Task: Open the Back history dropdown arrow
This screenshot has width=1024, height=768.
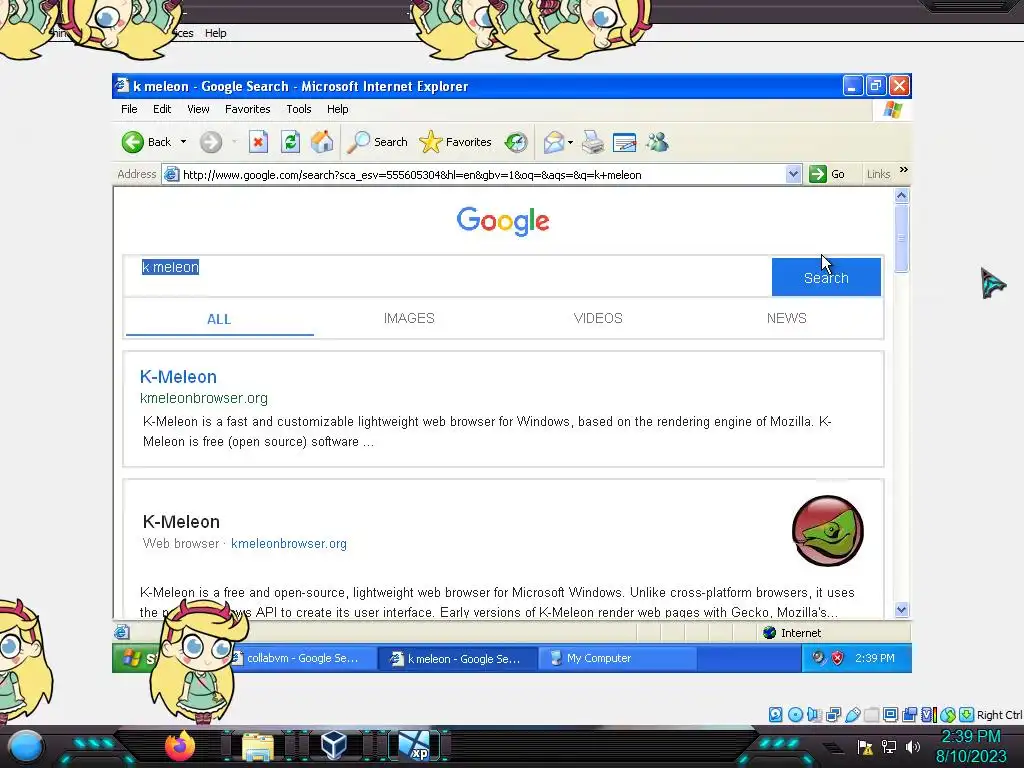Action: click(184, 142)
